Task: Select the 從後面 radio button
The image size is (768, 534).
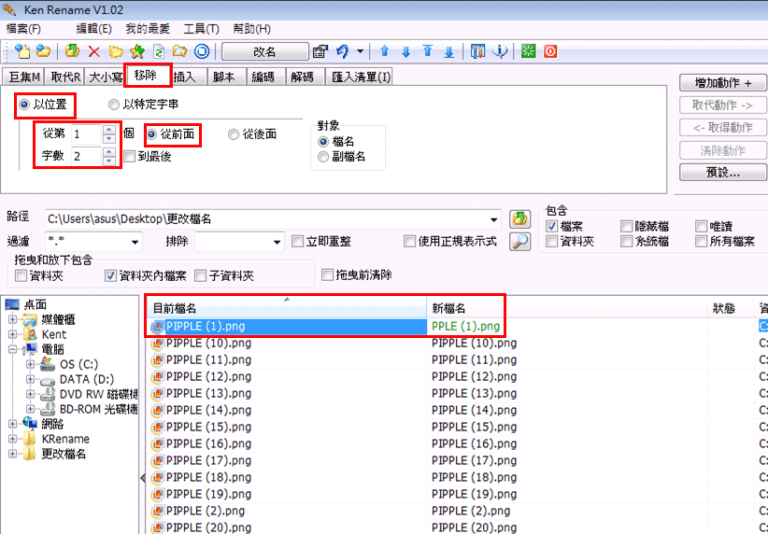Action: tap(233, 134)
